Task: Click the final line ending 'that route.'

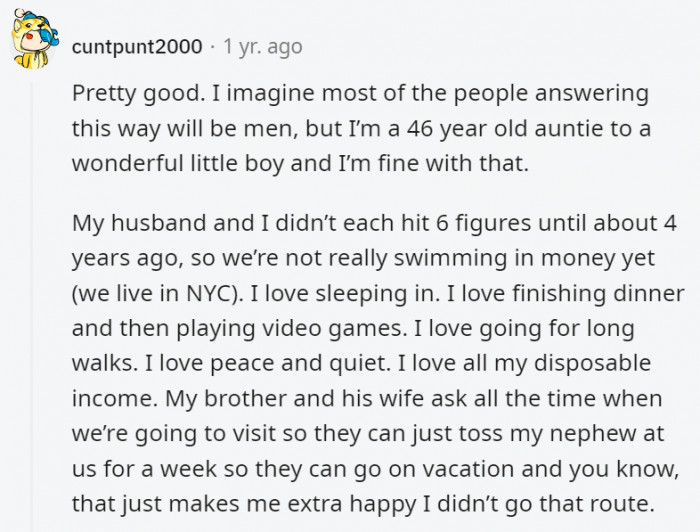Action: click(363, 504)
